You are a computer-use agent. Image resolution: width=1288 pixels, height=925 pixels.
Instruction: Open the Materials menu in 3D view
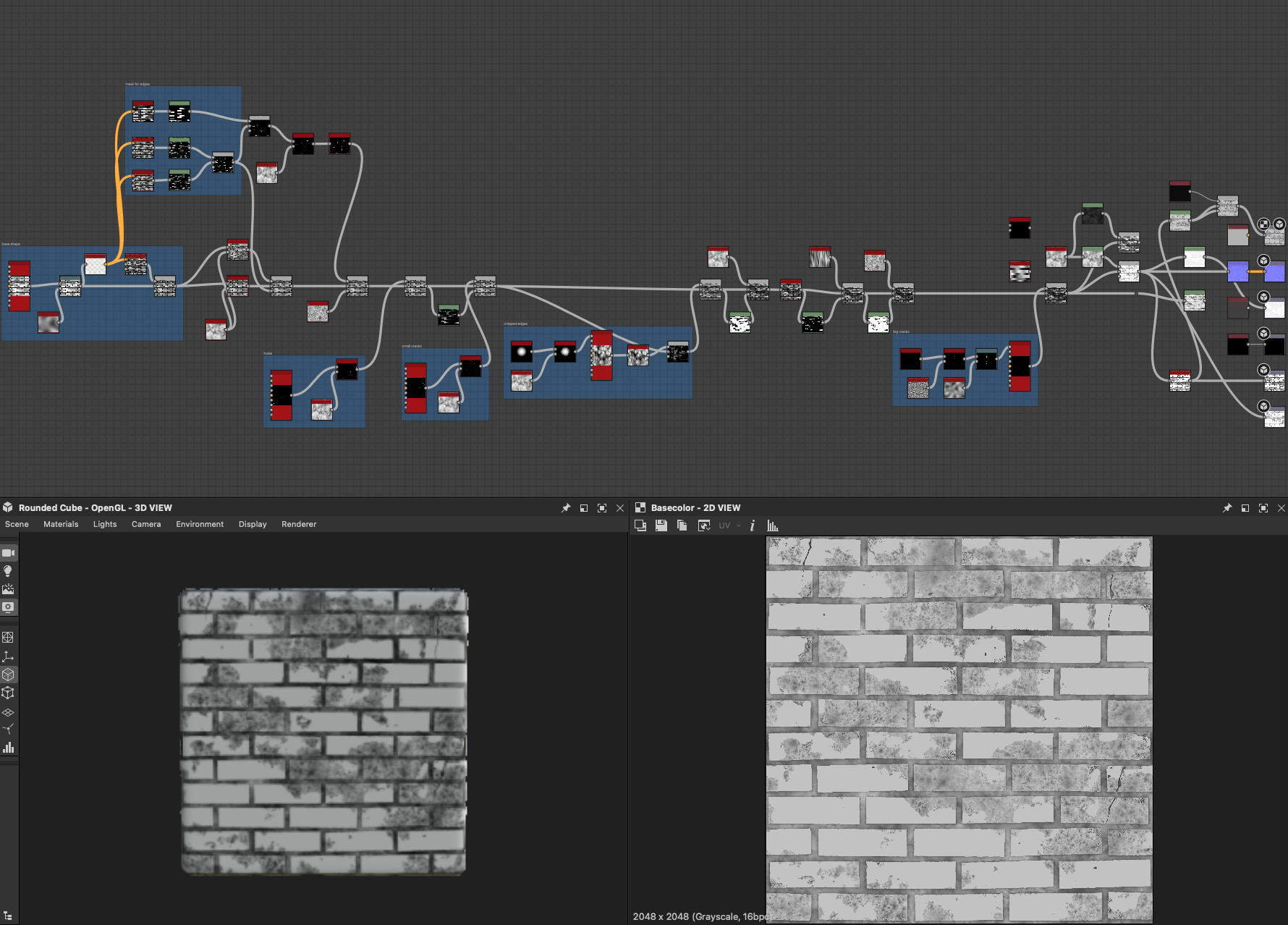pos(61,524)
